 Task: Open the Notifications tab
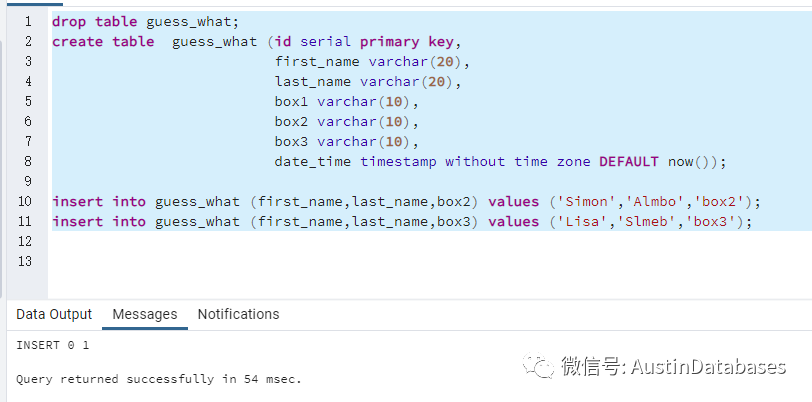pos(238,314)
